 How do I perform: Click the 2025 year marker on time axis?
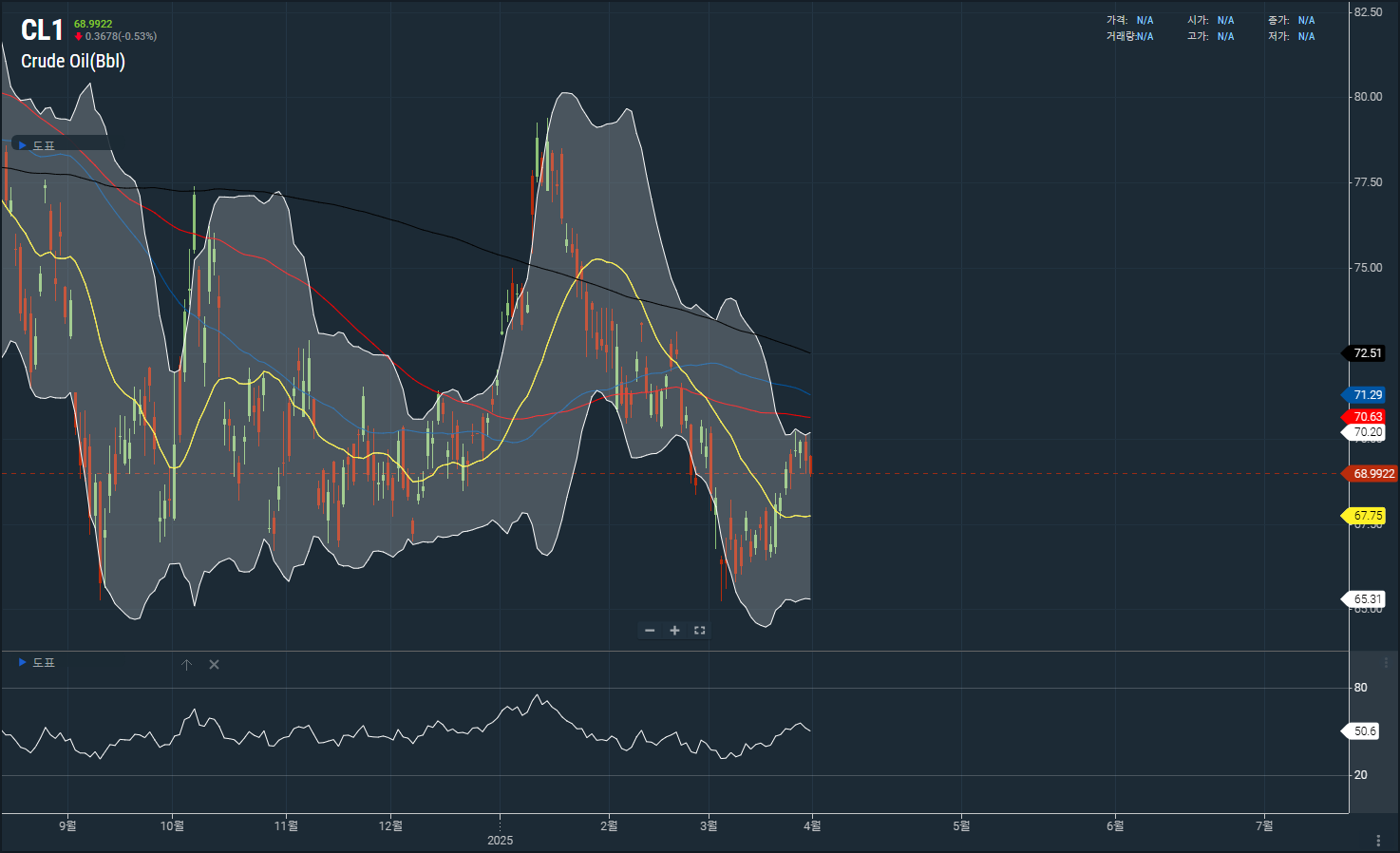(500, 841)
